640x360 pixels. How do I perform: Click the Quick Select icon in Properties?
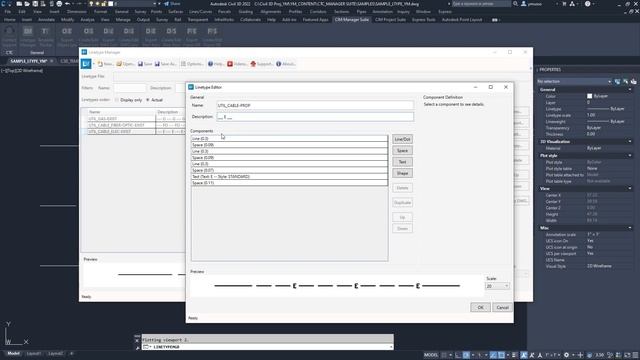pyautogui.click(x=633, y=82)
